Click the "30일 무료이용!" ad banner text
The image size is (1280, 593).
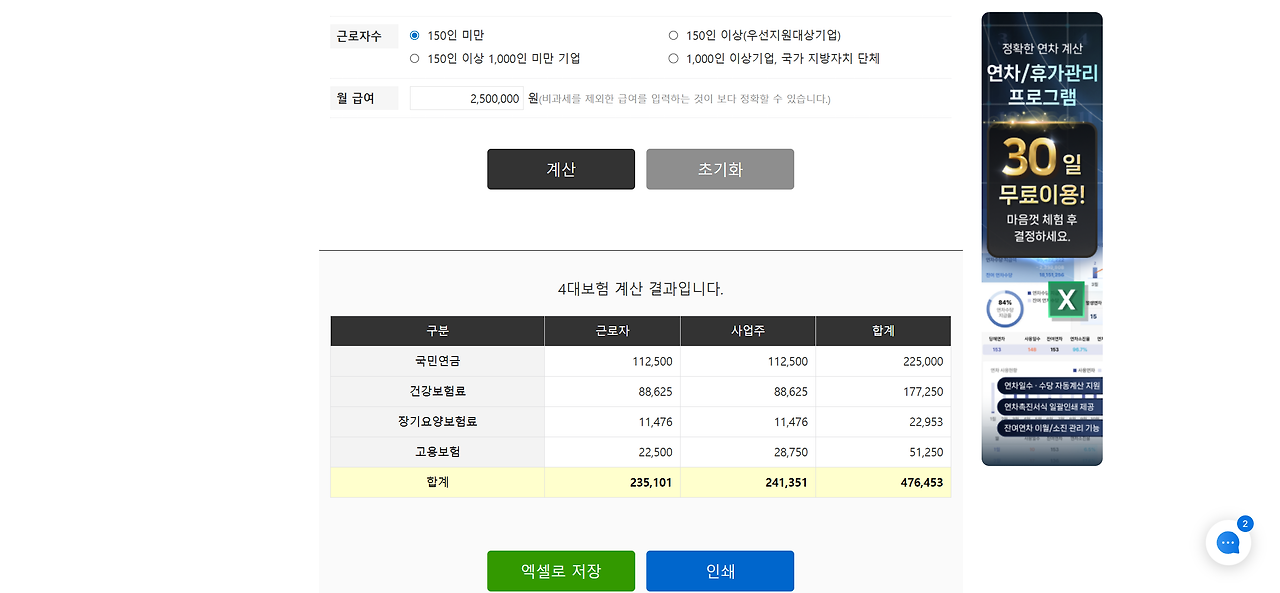[1042, 173]
